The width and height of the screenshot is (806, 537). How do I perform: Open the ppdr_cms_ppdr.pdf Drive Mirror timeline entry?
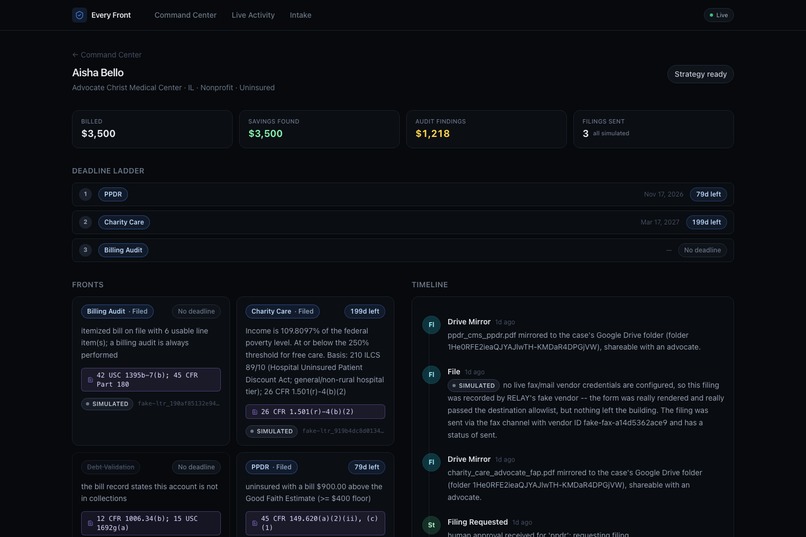pos(469,322)
